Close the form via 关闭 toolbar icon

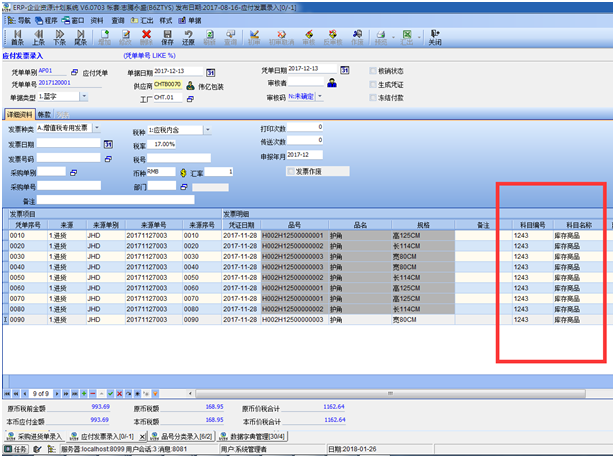[434, 37]
